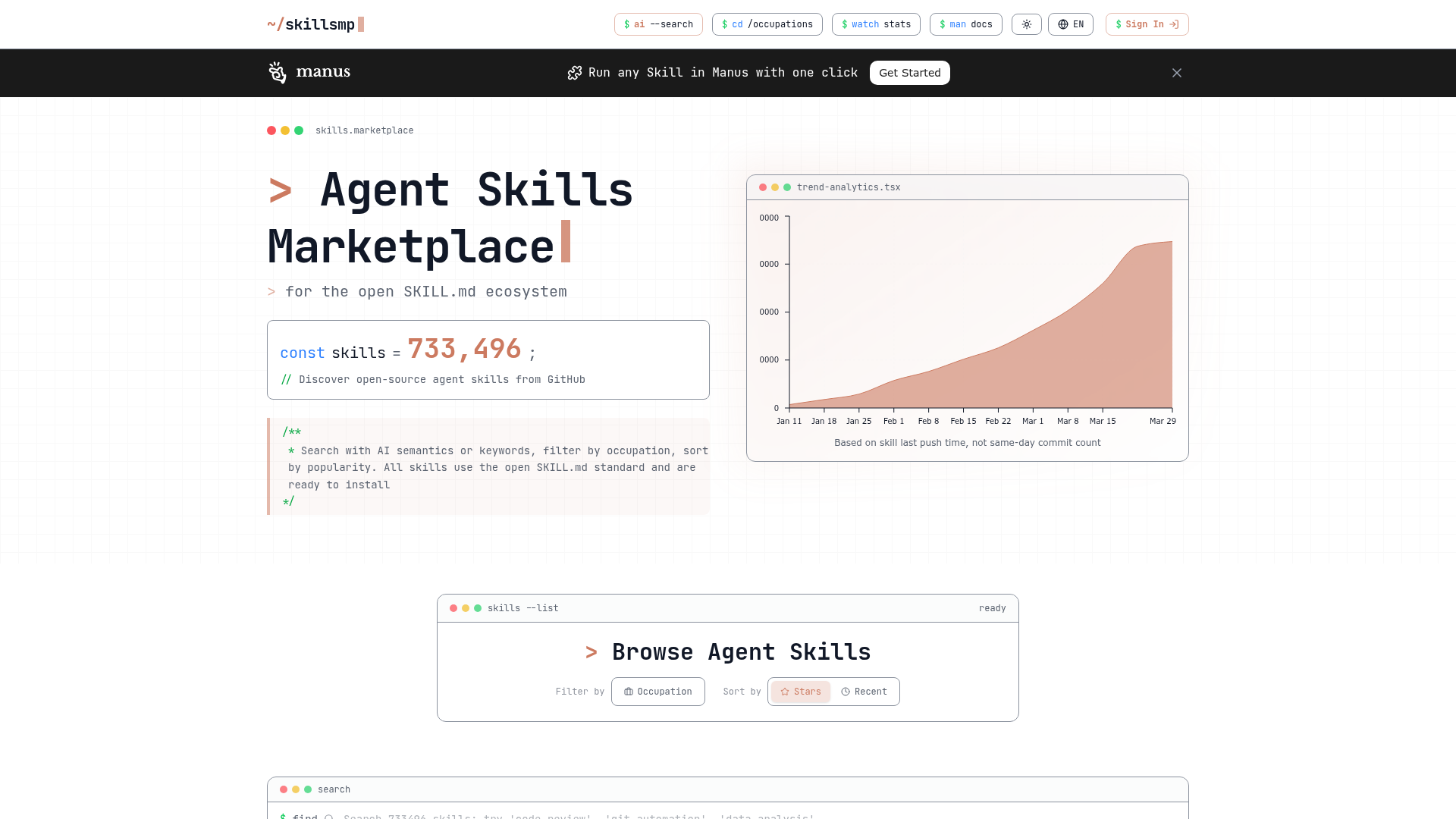Click the Mar 29 chart point
The height and width of the screenshot is (819, 1456).
click(1172, 242)
